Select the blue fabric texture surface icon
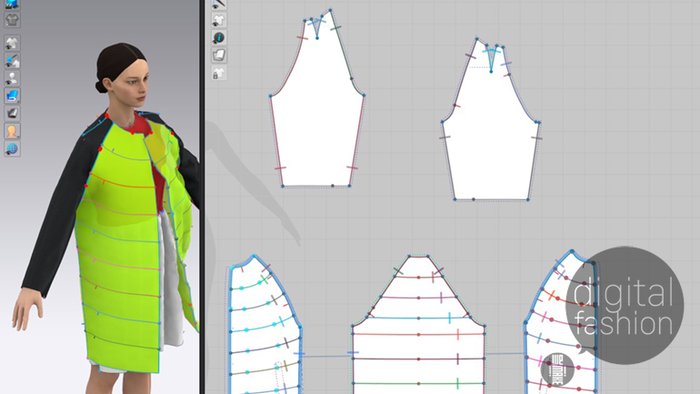 coord(12,96)
